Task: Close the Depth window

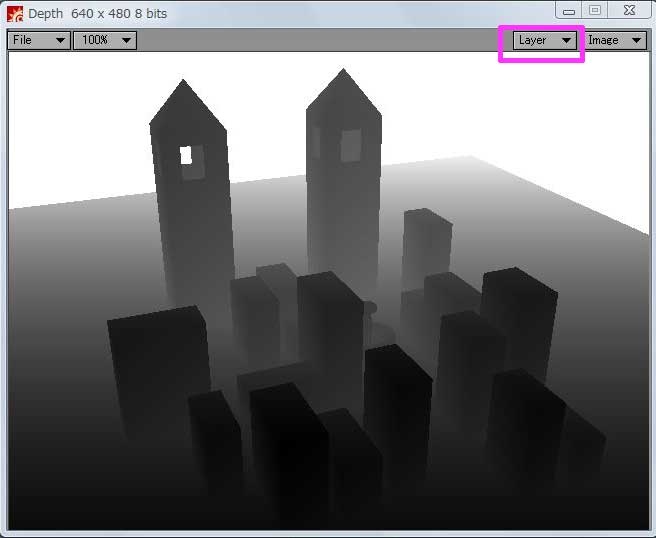Action: click(628, 10)
